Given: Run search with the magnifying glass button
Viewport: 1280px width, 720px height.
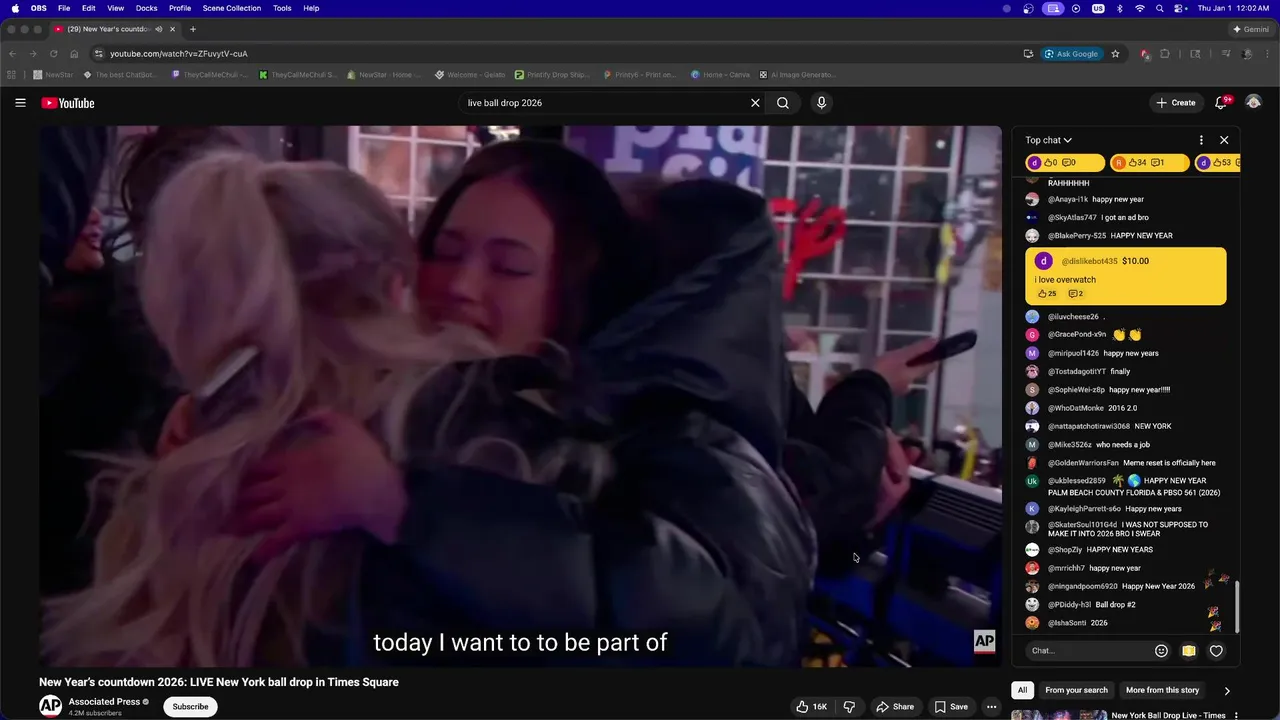Looking at the screenshot, I should pyautogui.click(x=783, y=103).
